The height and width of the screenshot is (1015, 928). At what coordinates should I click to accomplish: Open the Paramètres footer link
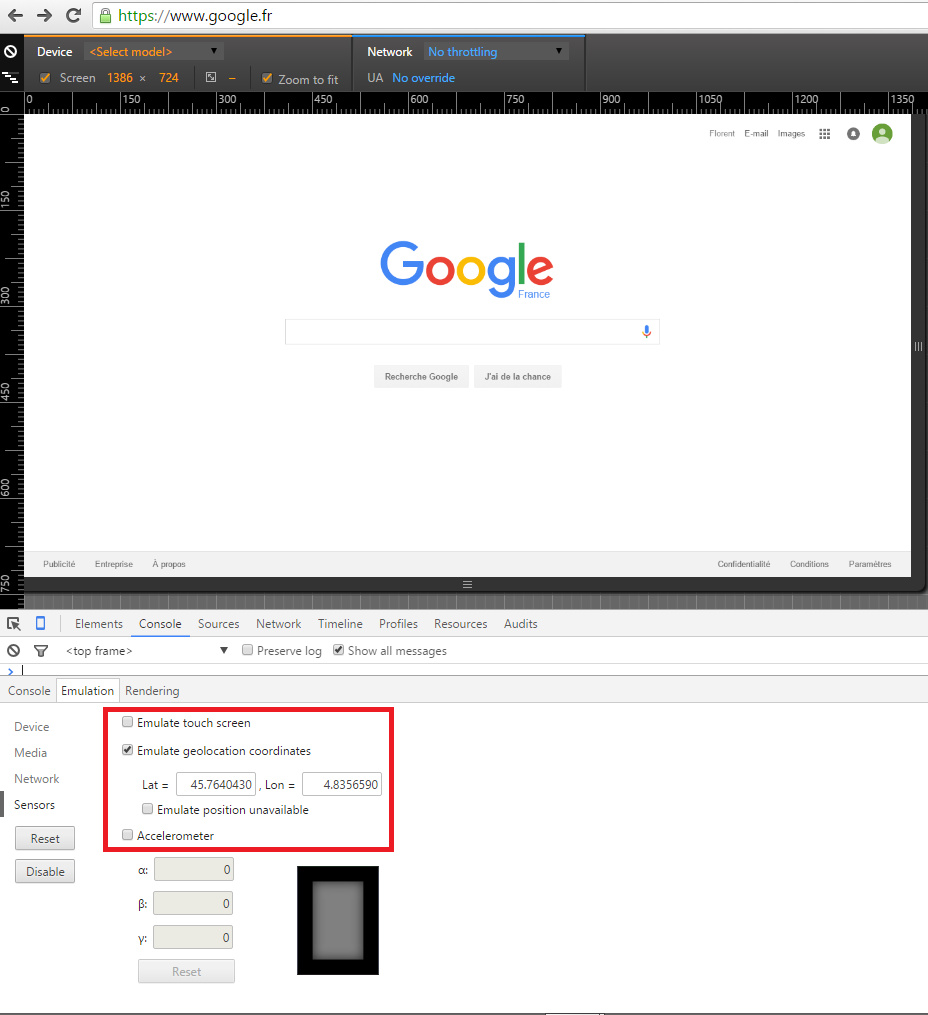coord(870,564)
